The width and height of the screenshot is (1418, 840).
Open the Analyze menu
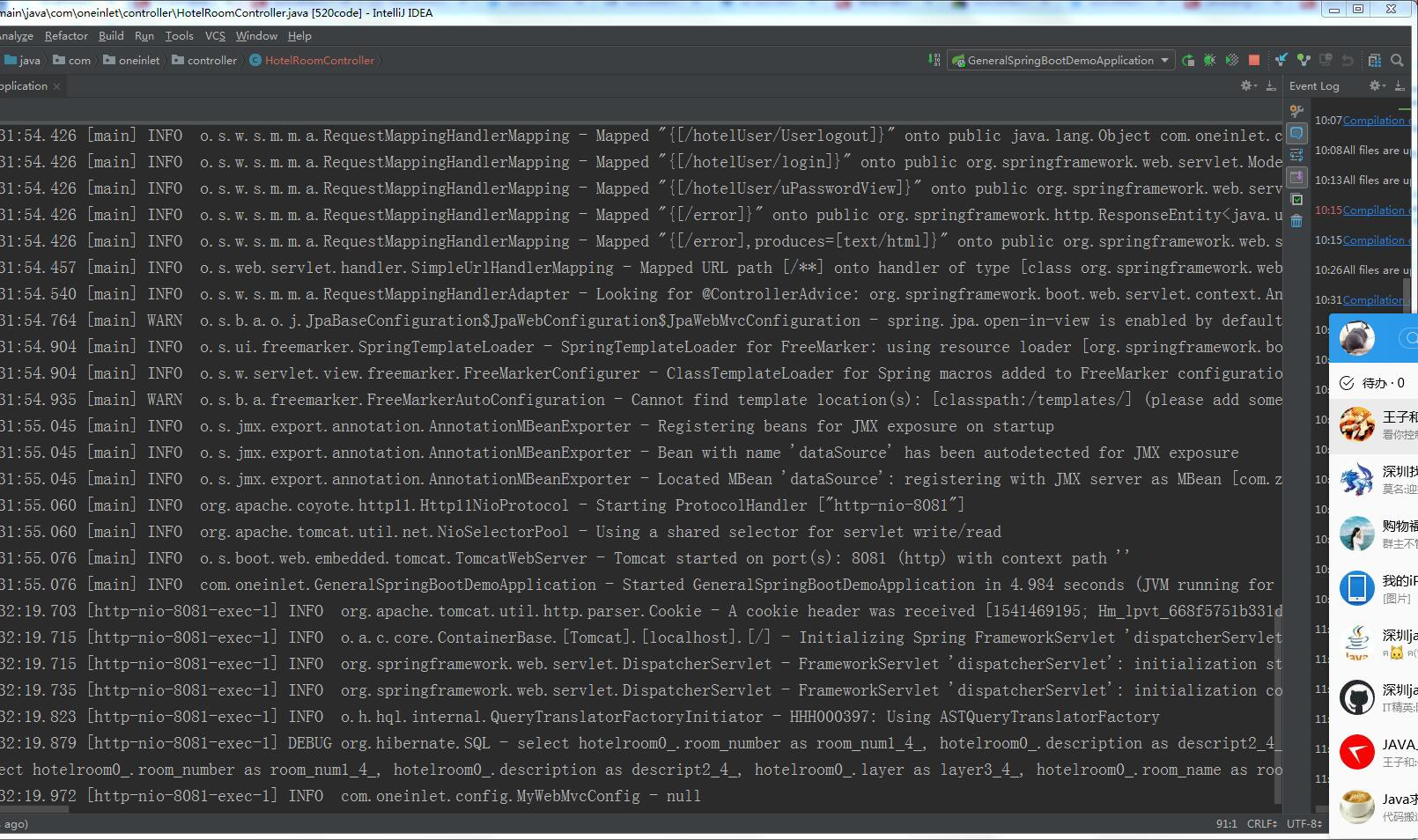pos(16,36)
